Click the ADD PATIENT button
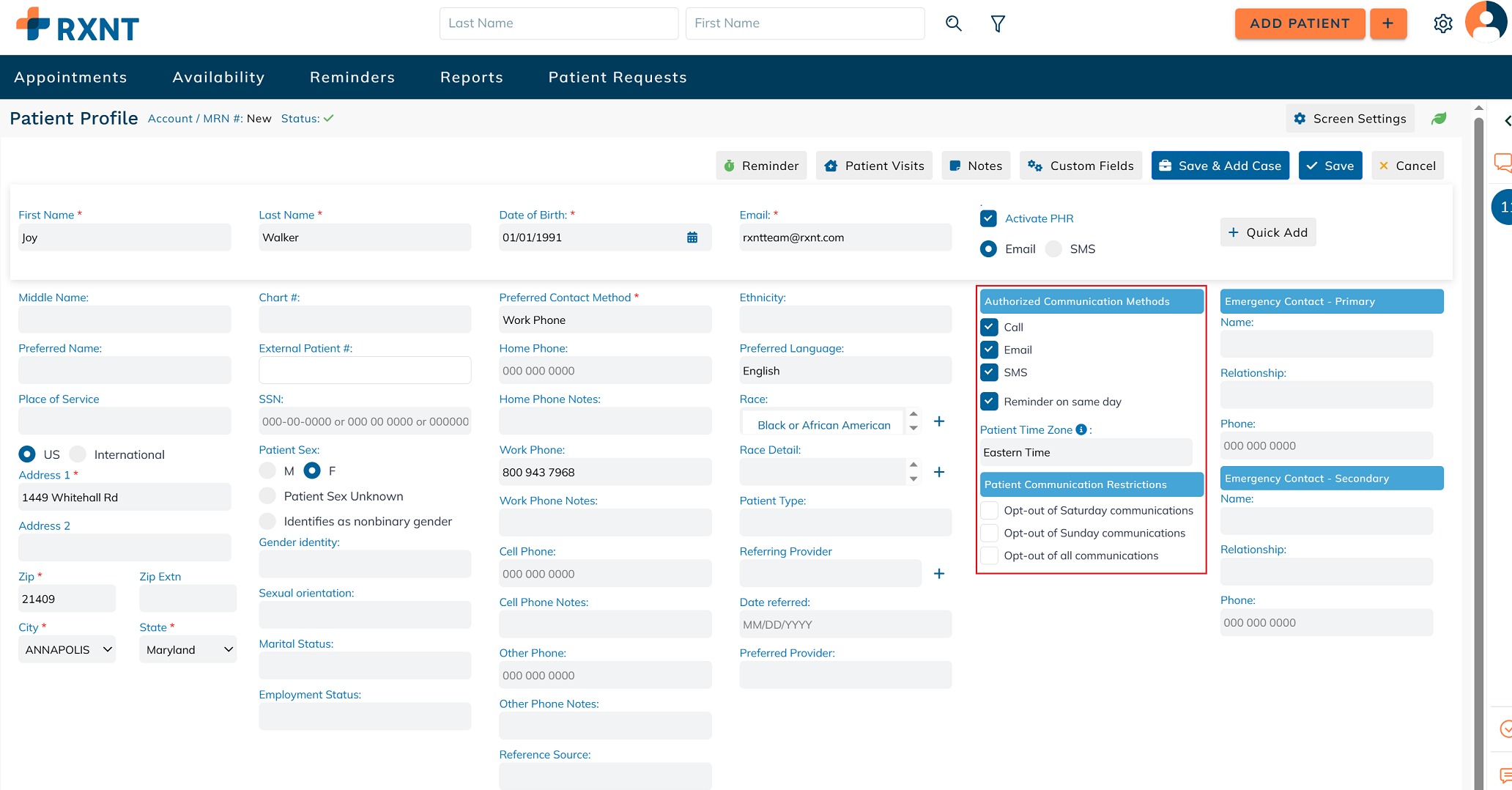The height and width of the screenshot is (790, 1512). point(1300,23)
